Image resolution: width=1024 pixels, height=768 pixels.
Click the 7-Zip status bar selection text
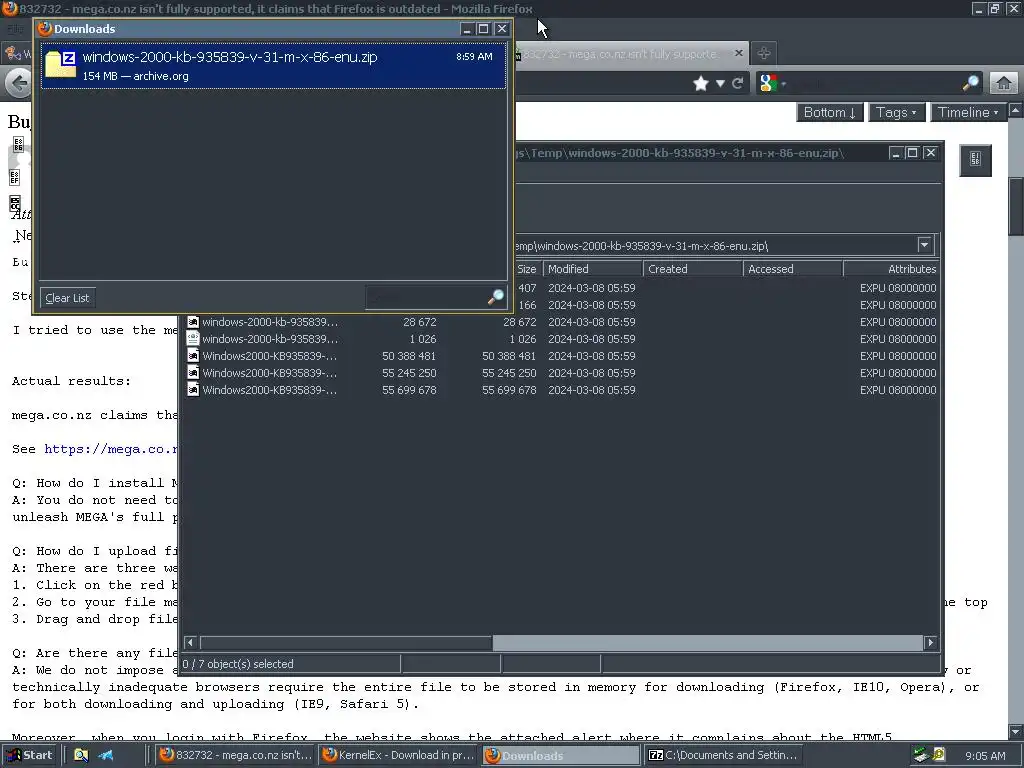(x=238, y=664)
